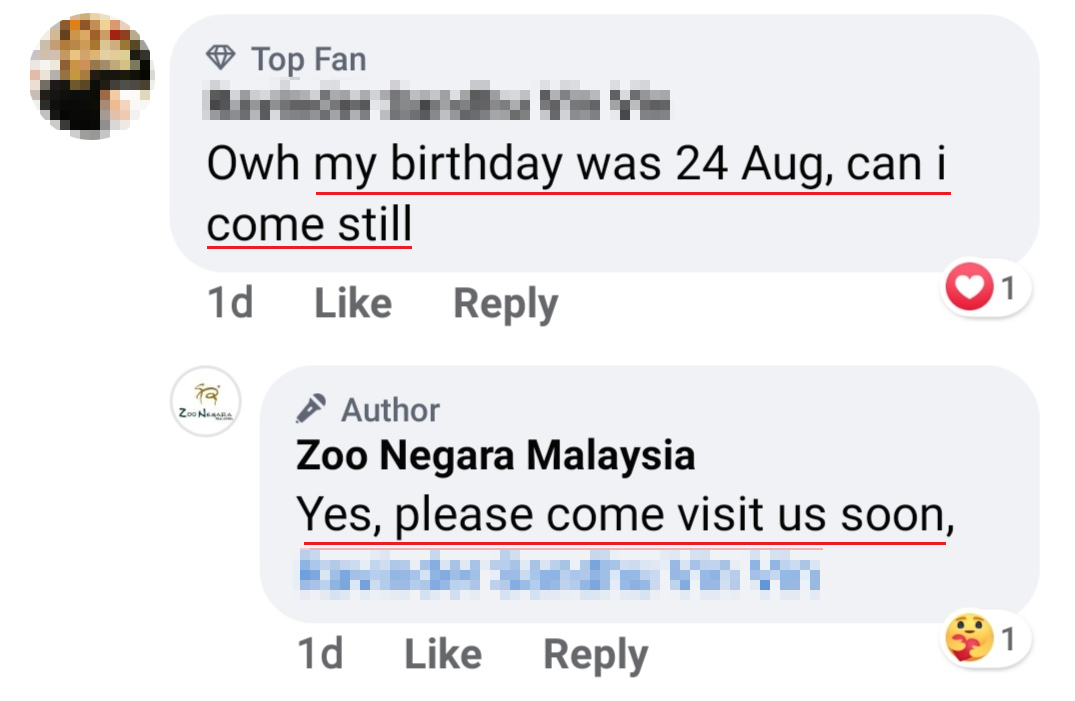Reply to the Zoo Negara Malaysia comment
Viewport: 1075px width, 701px height.
pos(595,655)
